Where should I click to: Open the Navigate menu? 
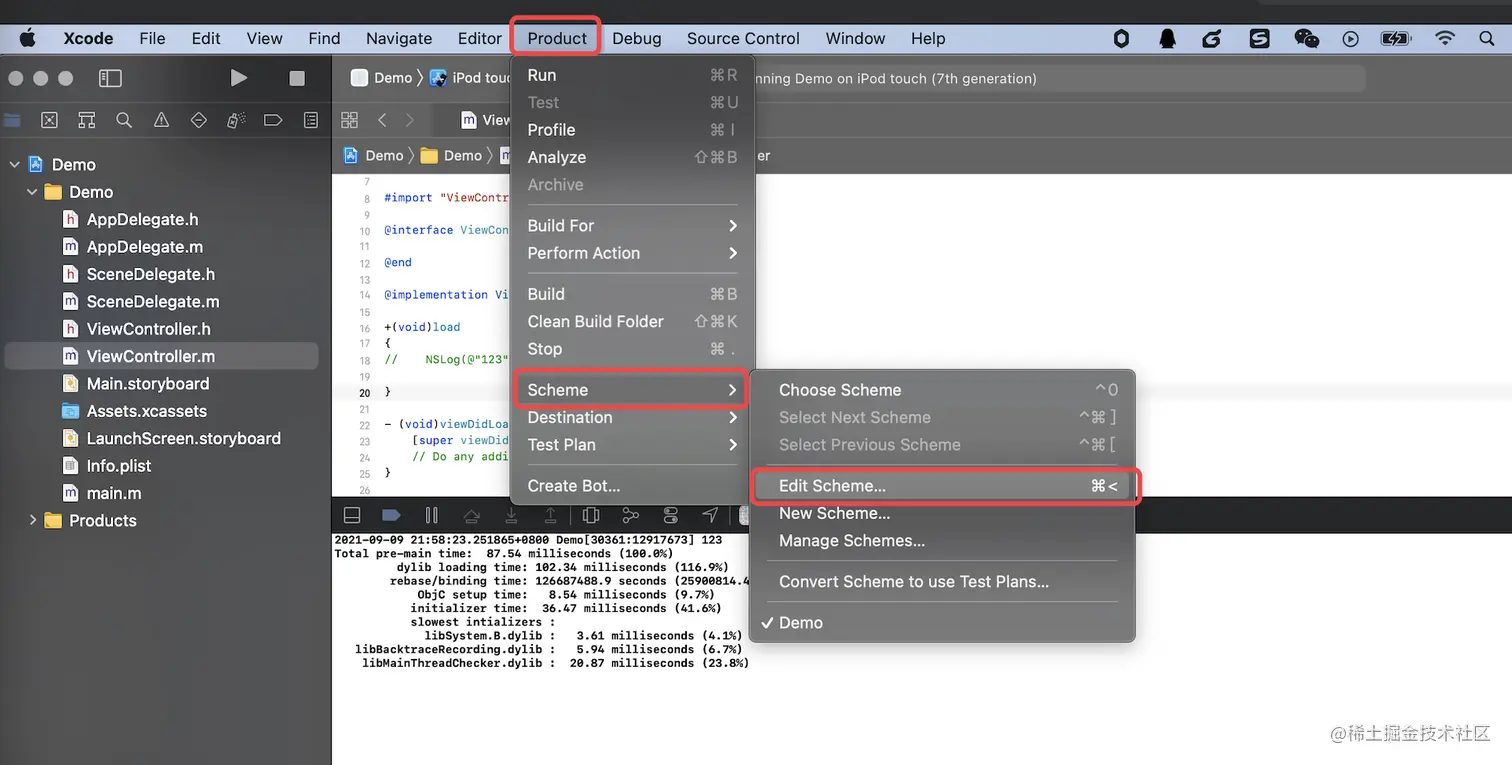pos(399,38)
